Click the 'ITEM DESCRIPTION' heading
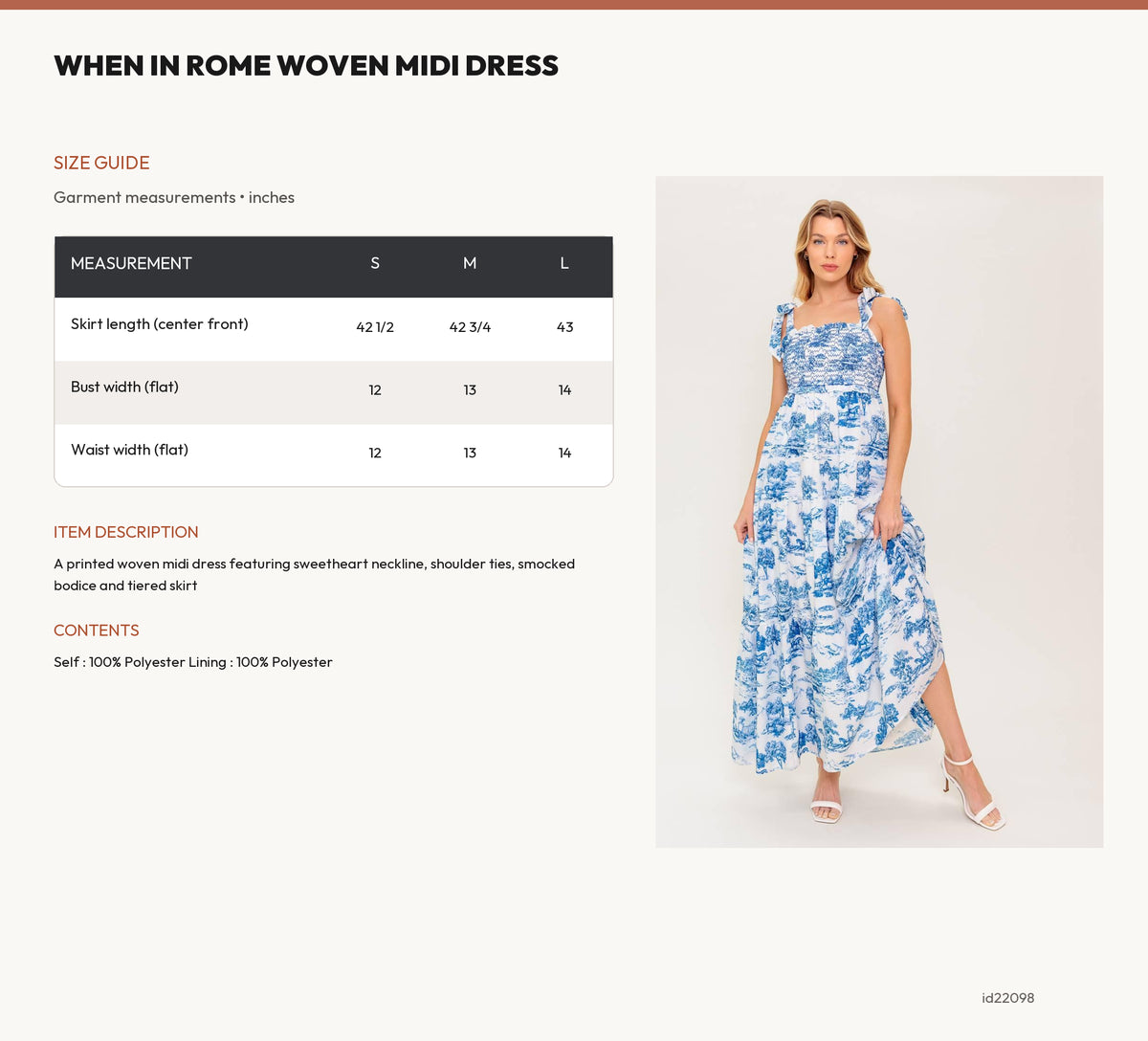This screenshot has width=1148, height=1041. tap(126, 532)
